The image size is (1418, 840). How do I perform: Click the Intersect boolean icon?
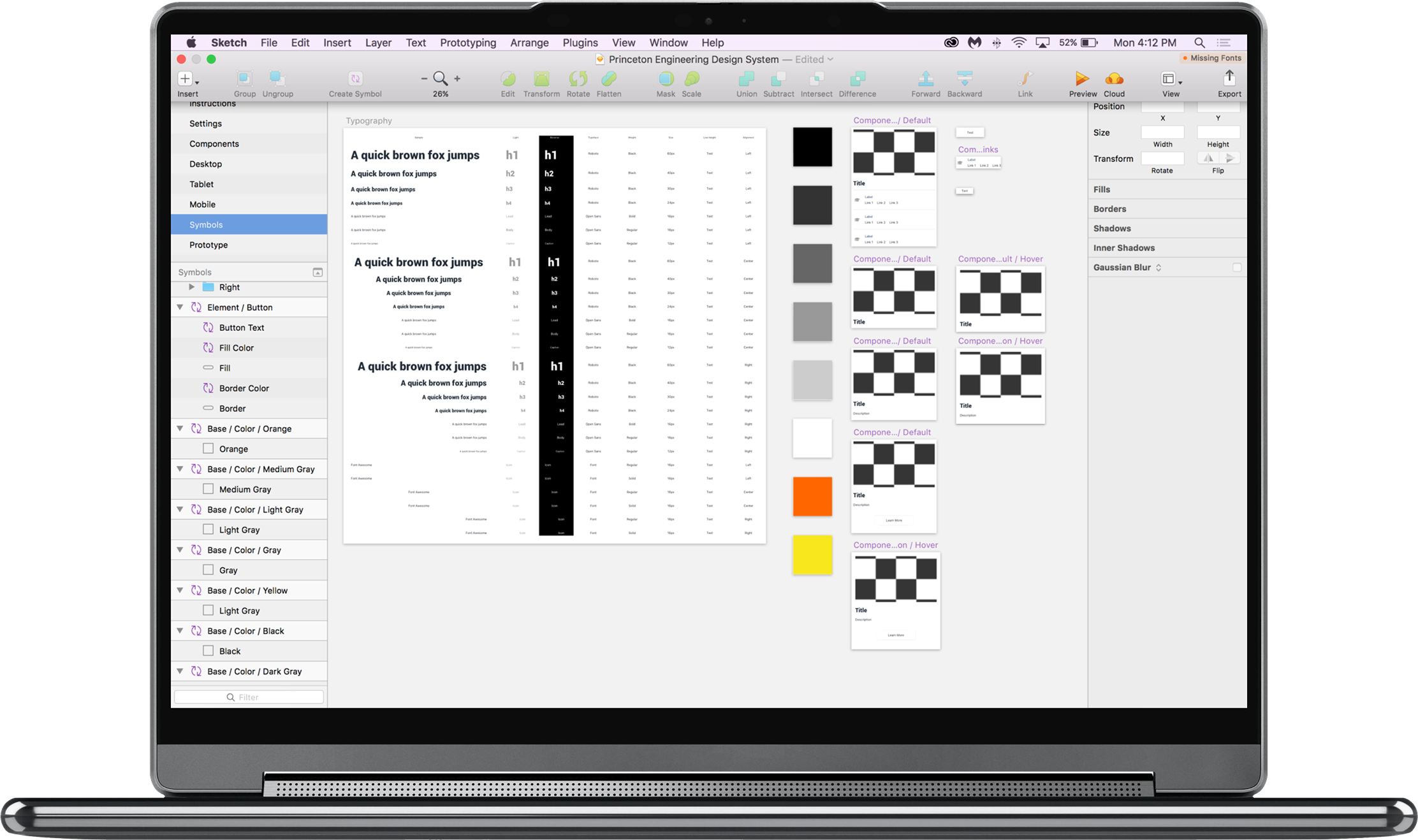point(816,78)
